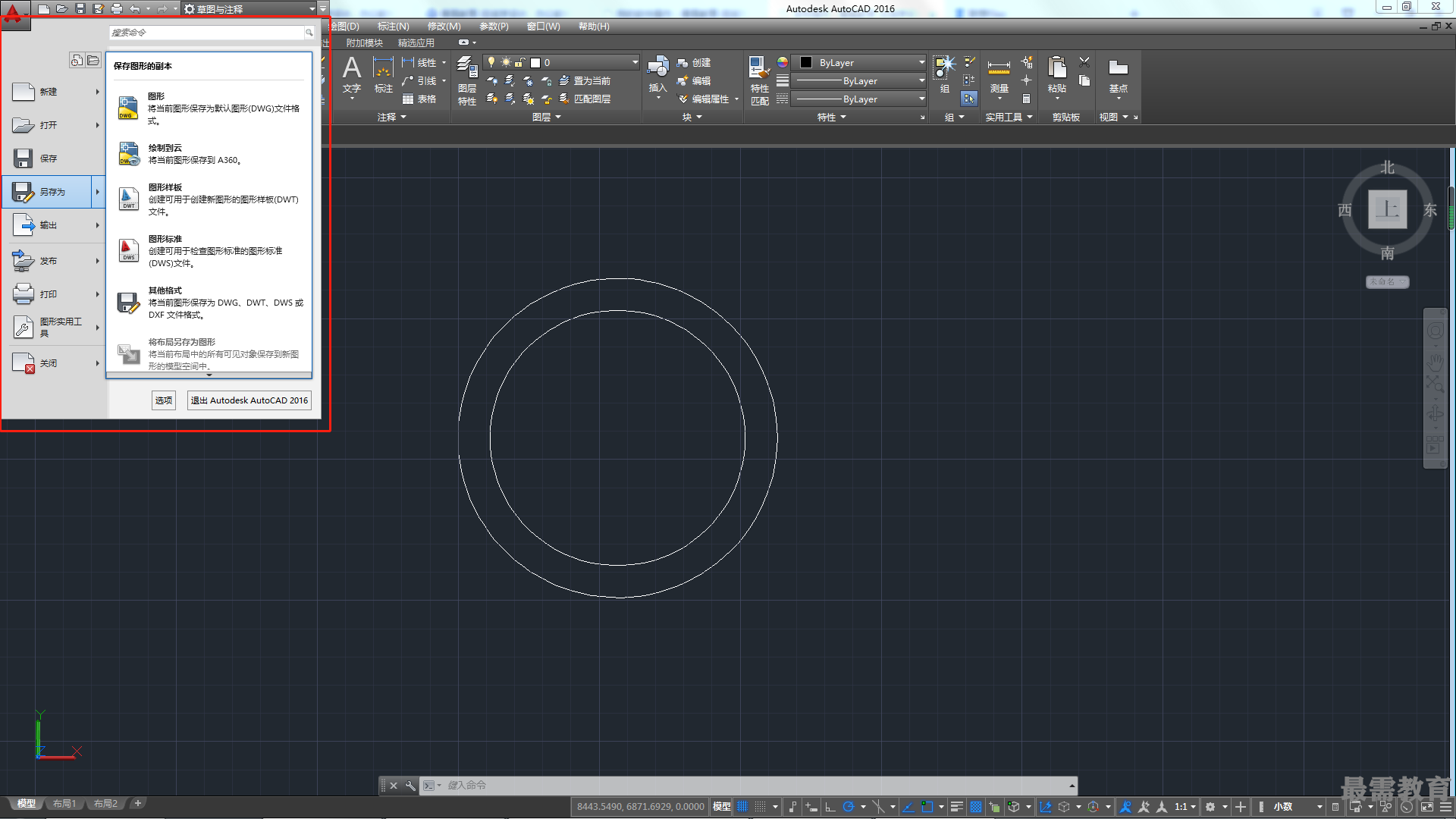Expand the 图层 layers panel

coord(547,118)
